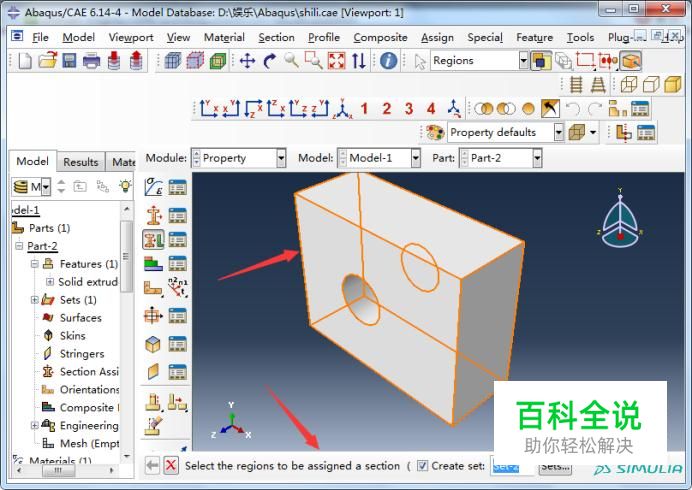Viewport: 692px width, 490px height.
Task: Click the Print icon
Action: click(x=91, y=60)
